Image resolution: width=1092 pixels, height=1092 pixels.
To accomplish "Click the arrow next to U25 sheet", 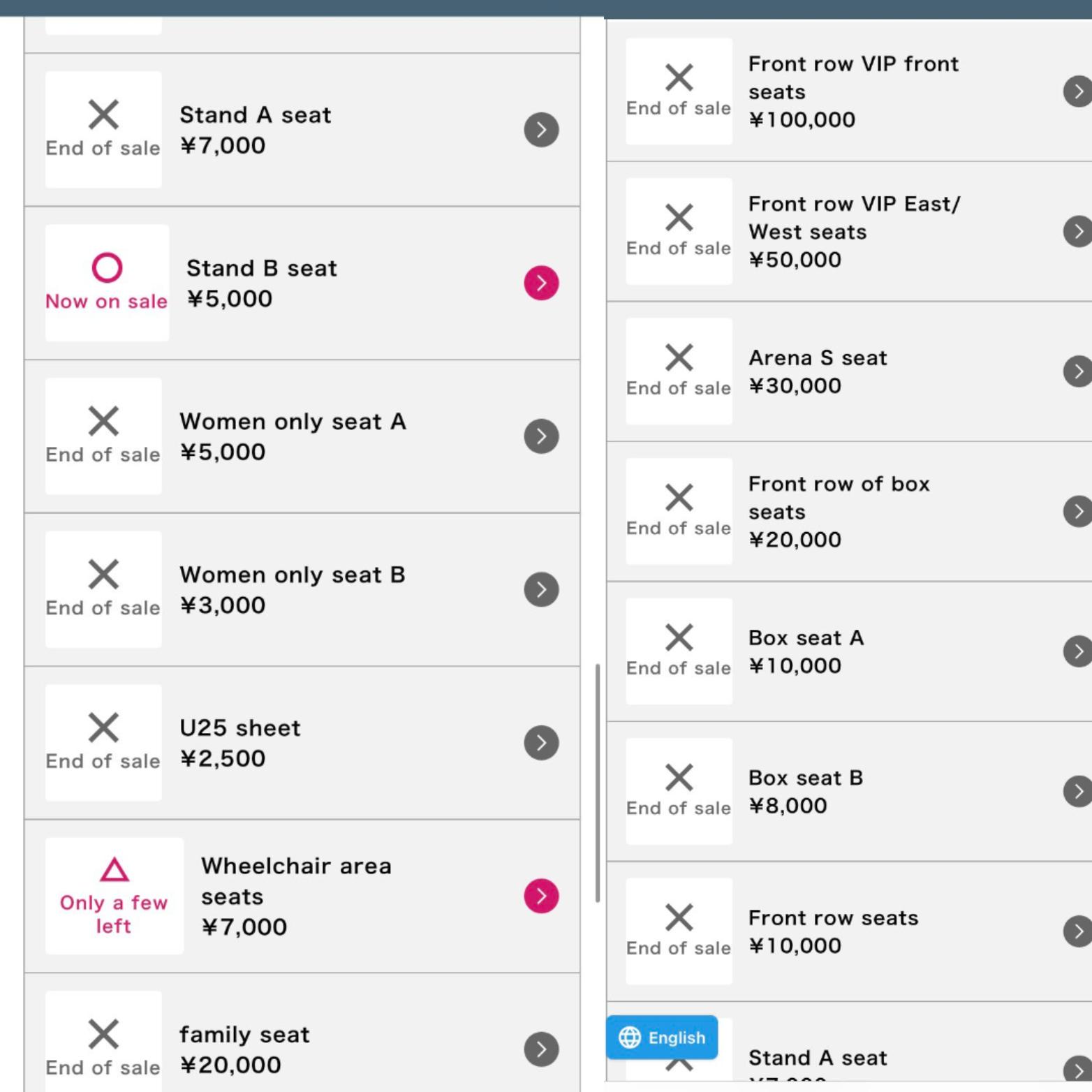I will tap(541, 742).
